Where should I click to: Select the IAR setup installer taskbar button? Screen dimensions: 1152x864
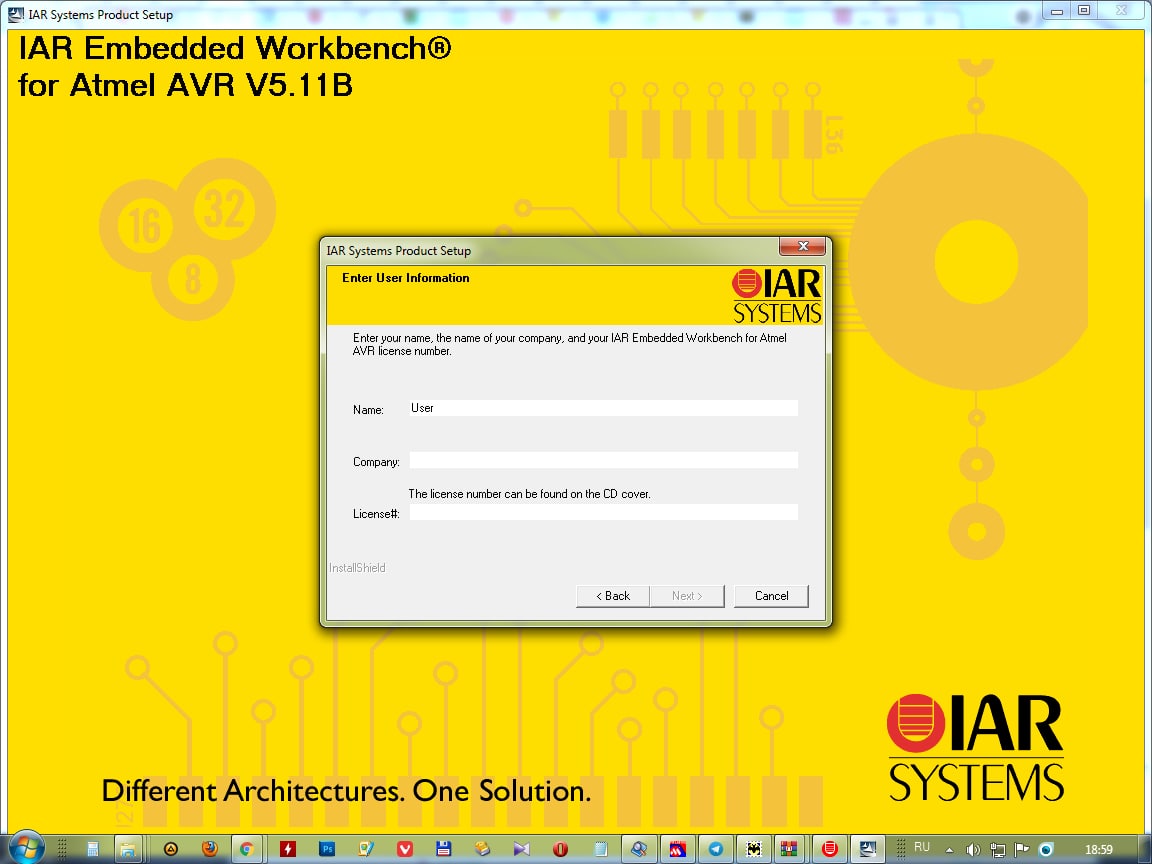868,849
